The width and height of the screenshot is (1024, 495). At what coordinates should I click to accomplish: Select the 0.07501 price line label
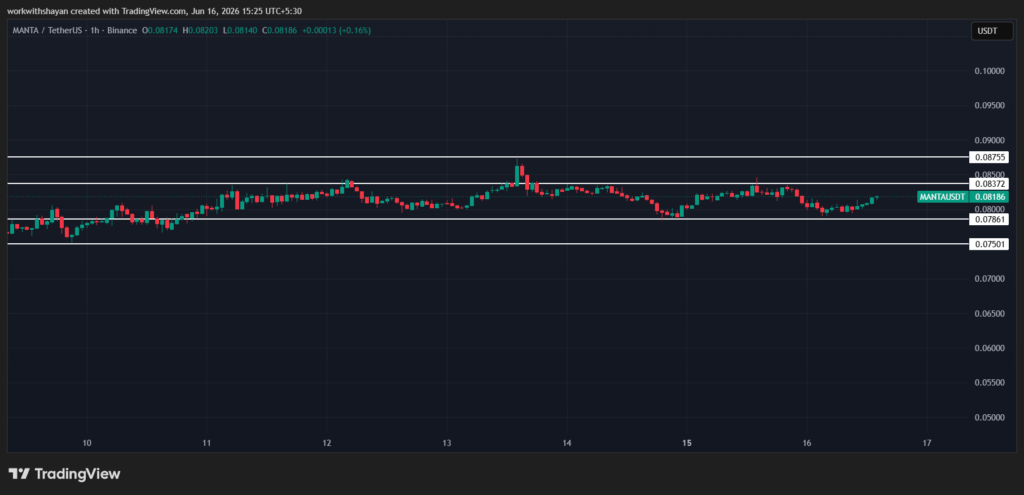pos(989,244)
